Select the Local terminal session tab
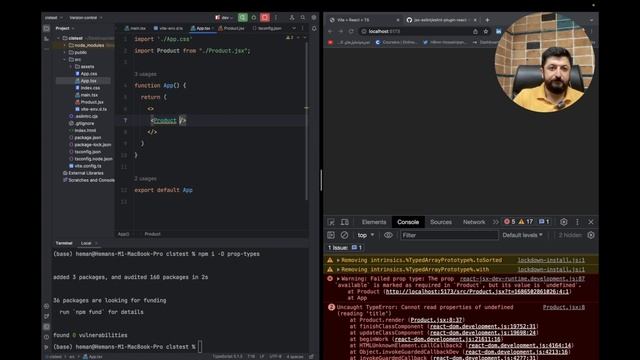 point(86,243)
